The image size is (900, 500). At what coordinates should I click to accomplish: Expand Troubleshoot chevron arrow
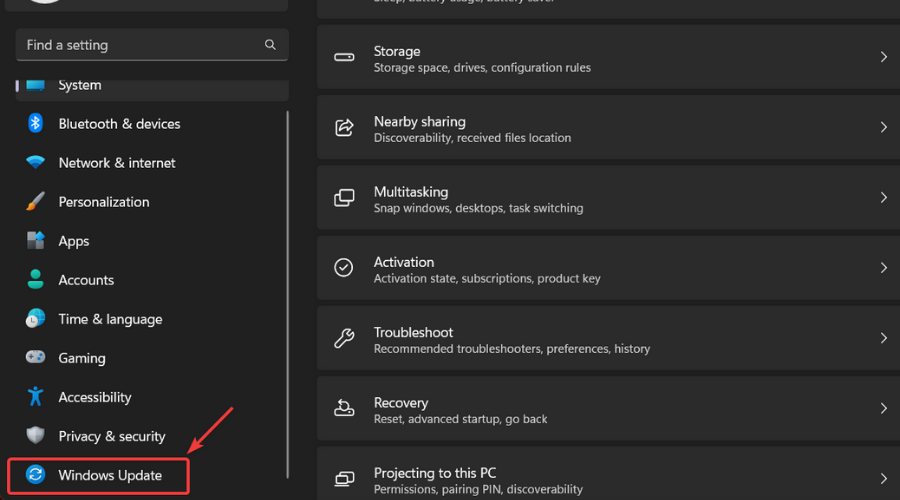884,338
